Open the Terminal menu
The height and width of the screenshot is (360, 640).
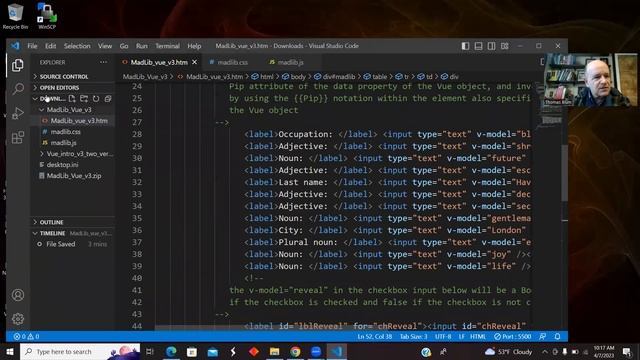167,46
